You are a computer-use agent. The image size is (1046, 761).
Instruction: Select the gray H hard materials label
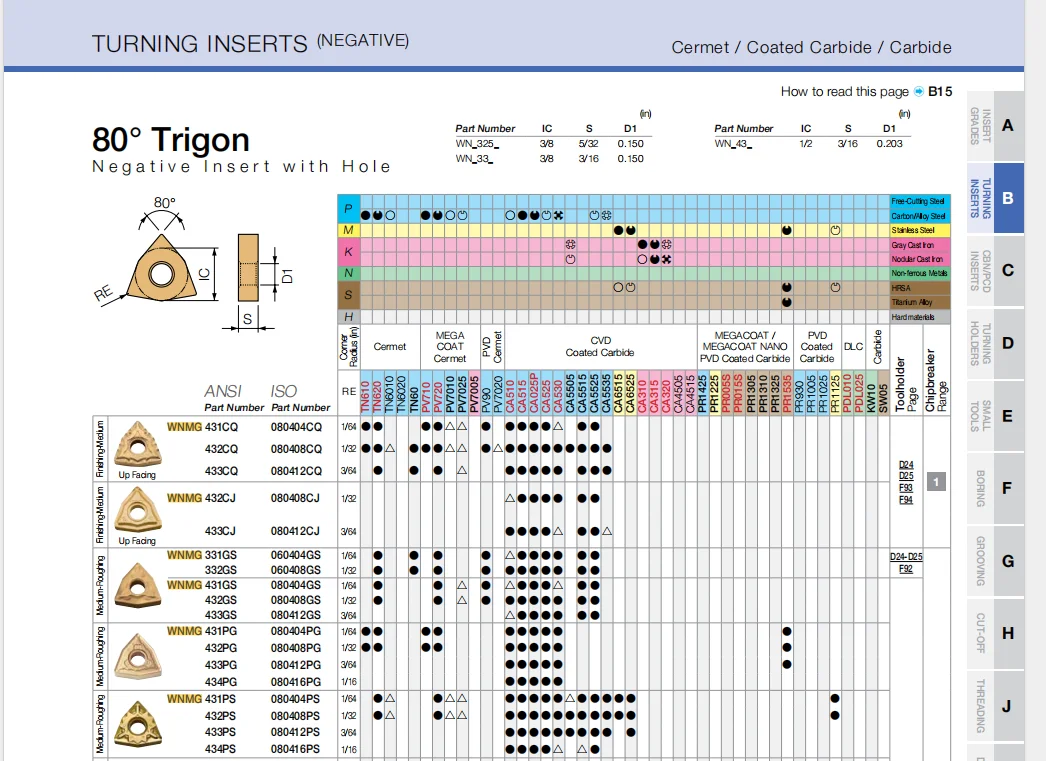pyautogui.click(x=348, y=317)
